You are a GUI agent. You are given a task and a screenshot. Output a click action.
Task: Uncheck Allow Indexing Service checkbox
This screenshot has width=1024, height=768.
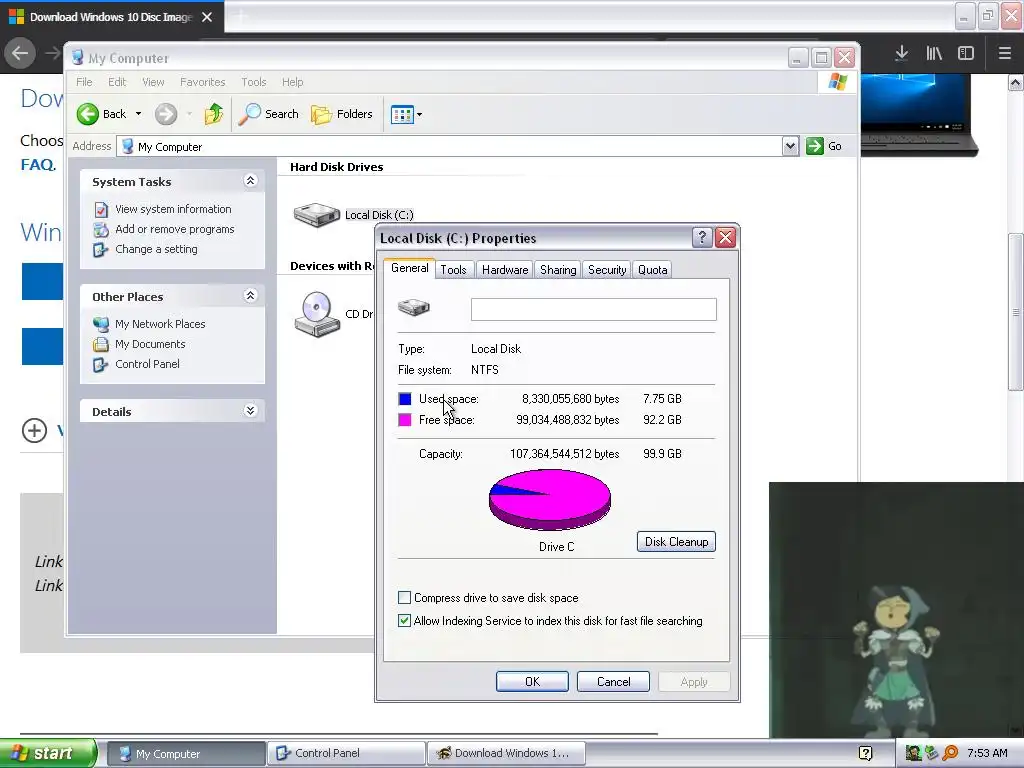click(404, 620)
